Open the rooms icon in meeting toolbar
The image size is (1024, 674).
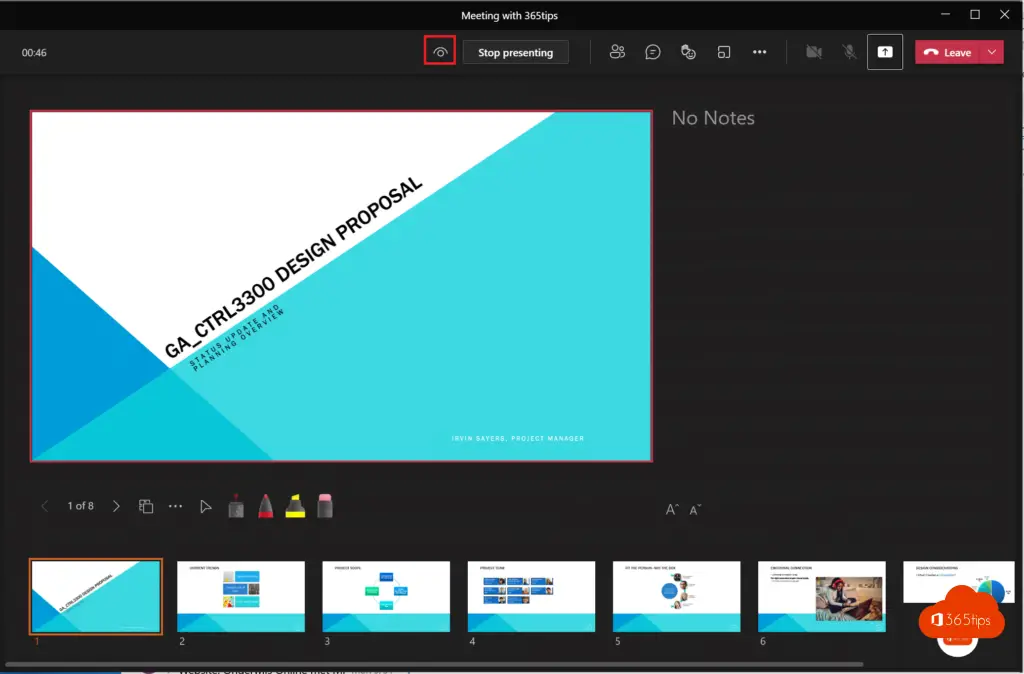(724, 52)
